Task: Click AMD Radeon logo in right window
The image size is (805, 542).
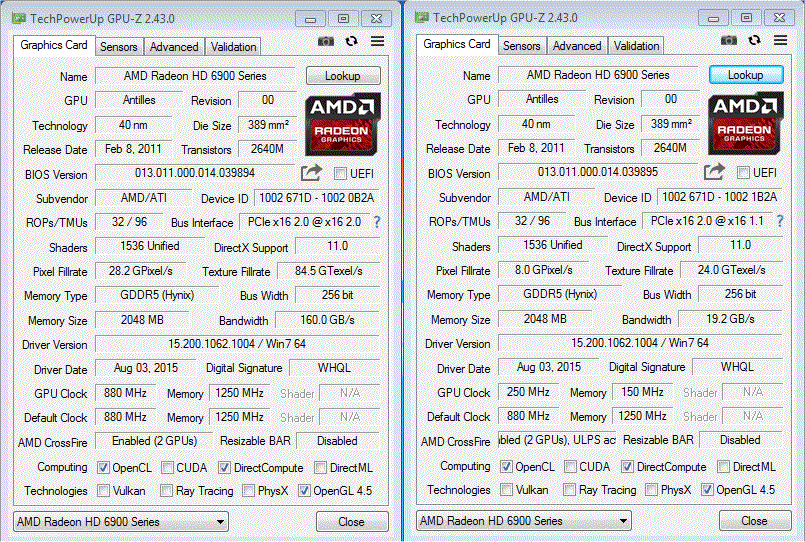Action: coord(746,123)
